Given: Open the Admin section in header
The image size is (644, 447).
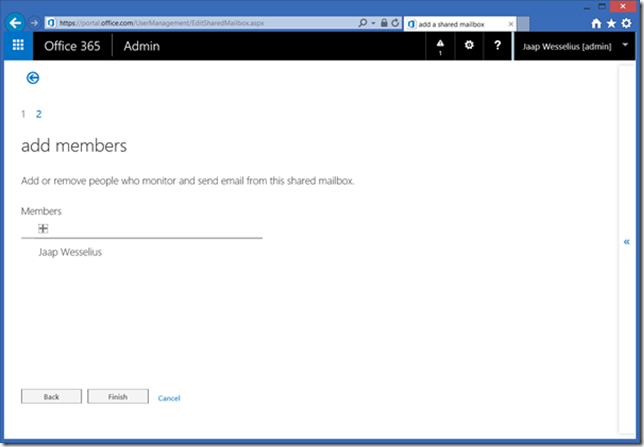Looking at the screenshot, I should [x=141, y=46].
